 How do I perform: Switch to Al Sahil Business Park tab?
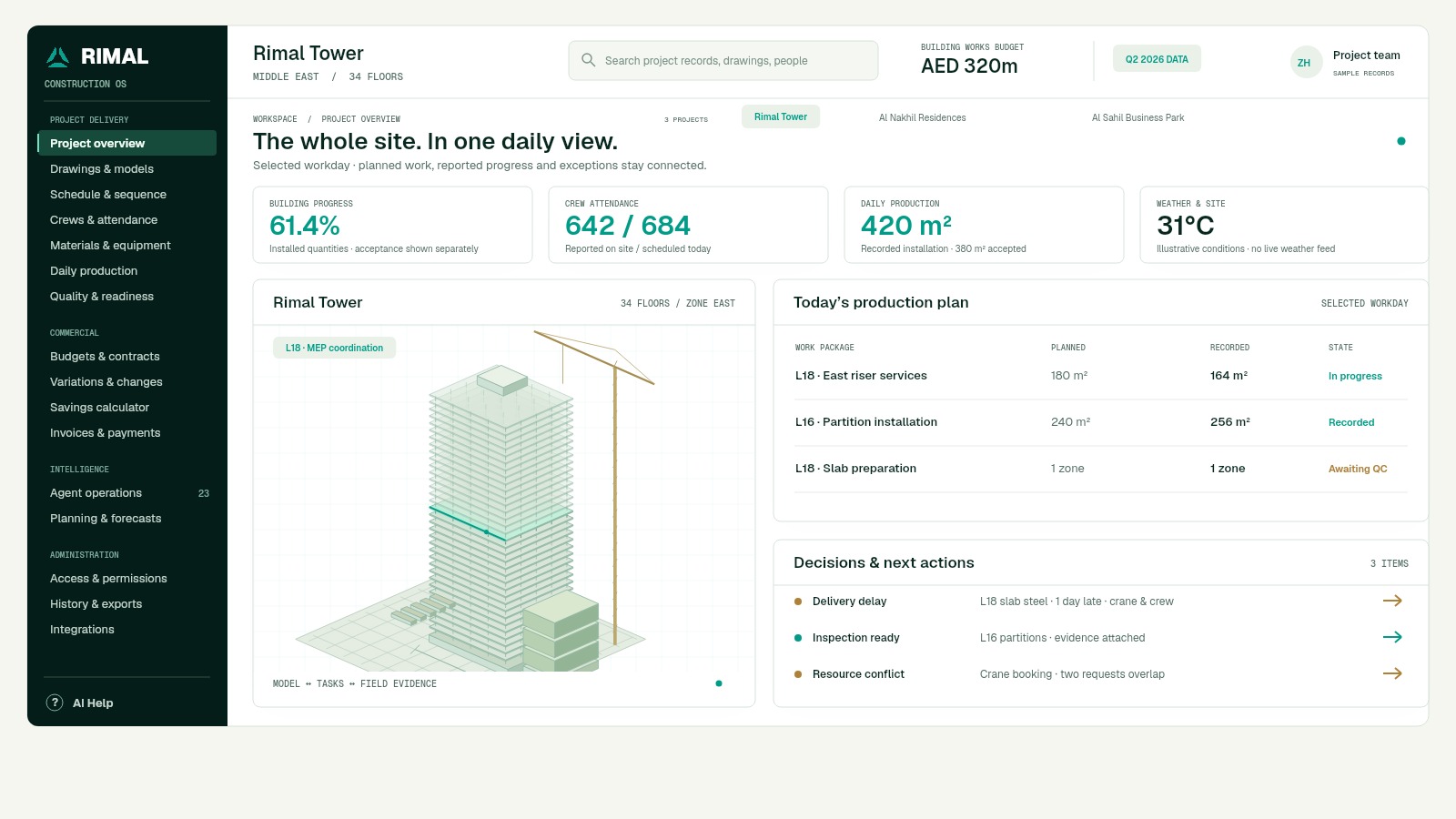(1137, 117)
